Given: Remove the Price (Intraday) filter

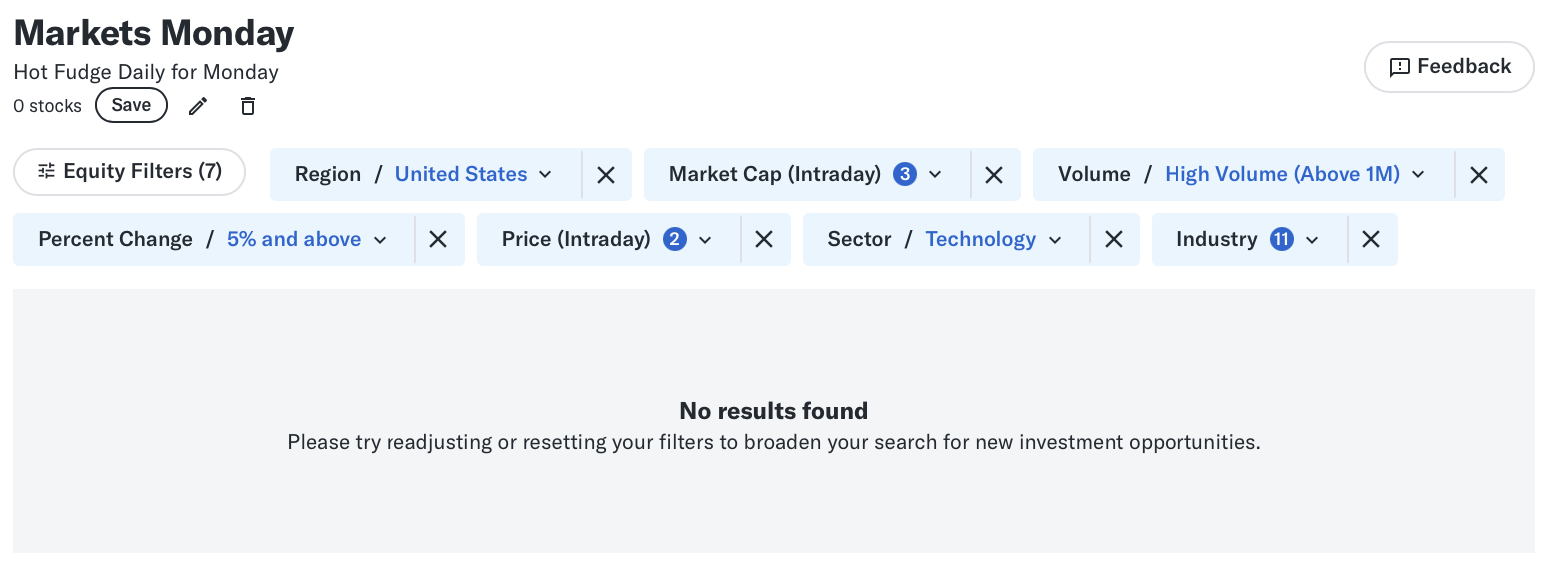Looking at the screenshot, I should (x=764, y=239).
